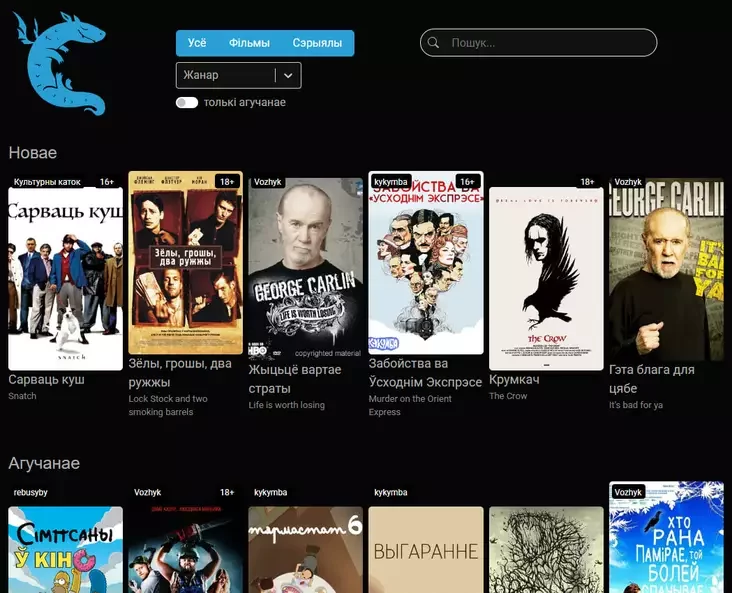Click the blue dragon site logo
732x593 pixels.
[x=61, y=63]
